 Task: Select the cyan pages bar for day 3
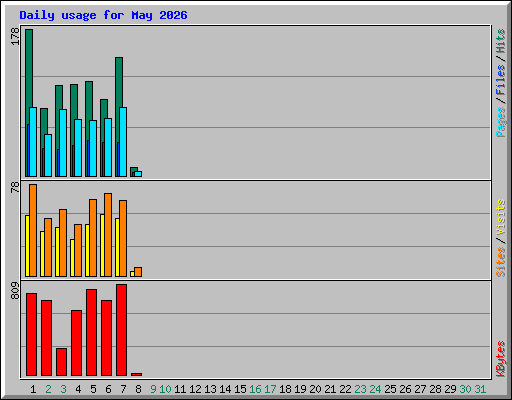pos(63,143)
